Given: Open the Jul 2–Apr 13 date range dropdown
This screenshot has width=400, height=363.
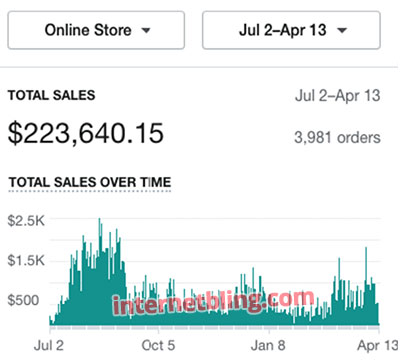Looking at the screenshot, I should (291, 30).
